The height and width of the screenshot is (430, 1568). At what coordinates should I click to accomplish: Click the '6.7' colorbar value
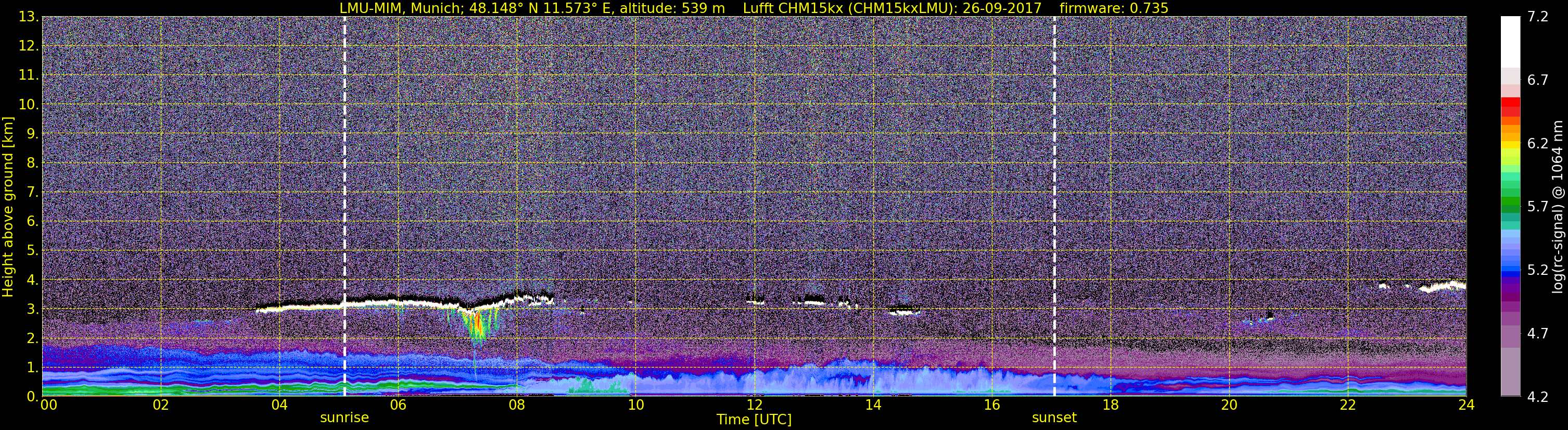pos(1538,80)
